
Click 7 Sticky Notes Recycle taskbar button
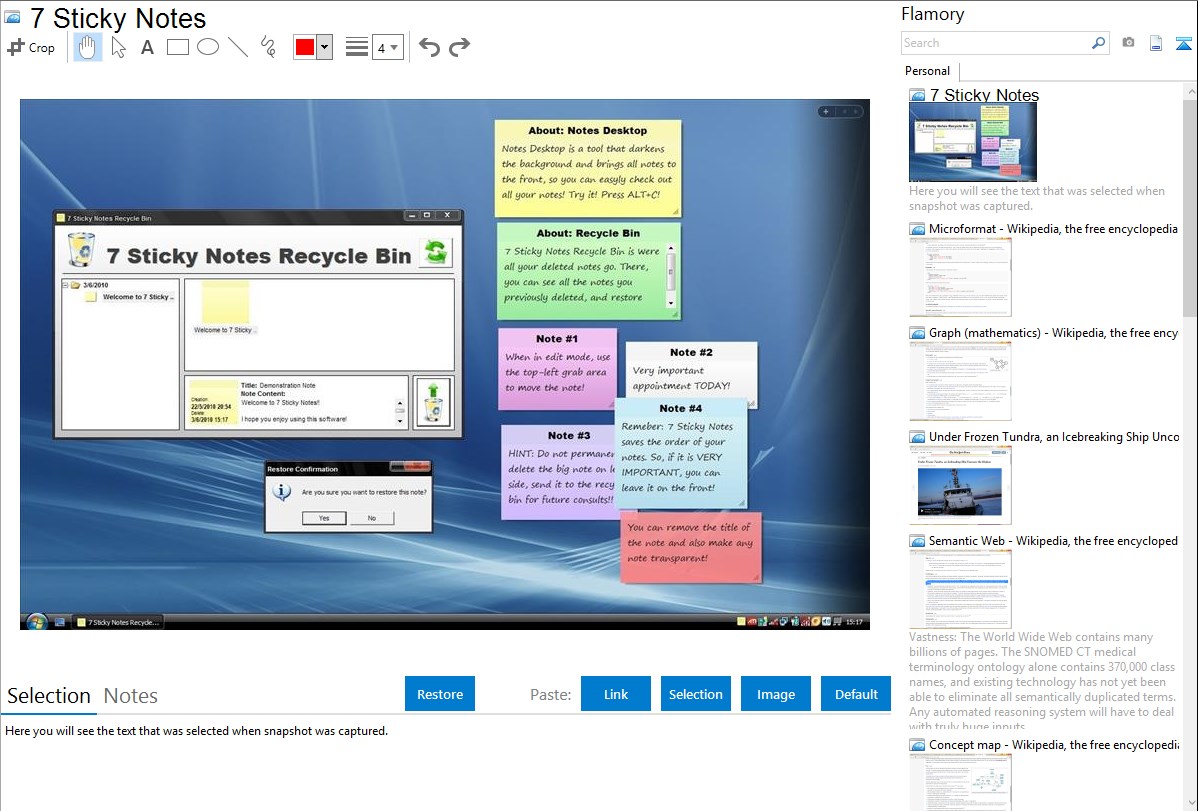pos(118,622)
